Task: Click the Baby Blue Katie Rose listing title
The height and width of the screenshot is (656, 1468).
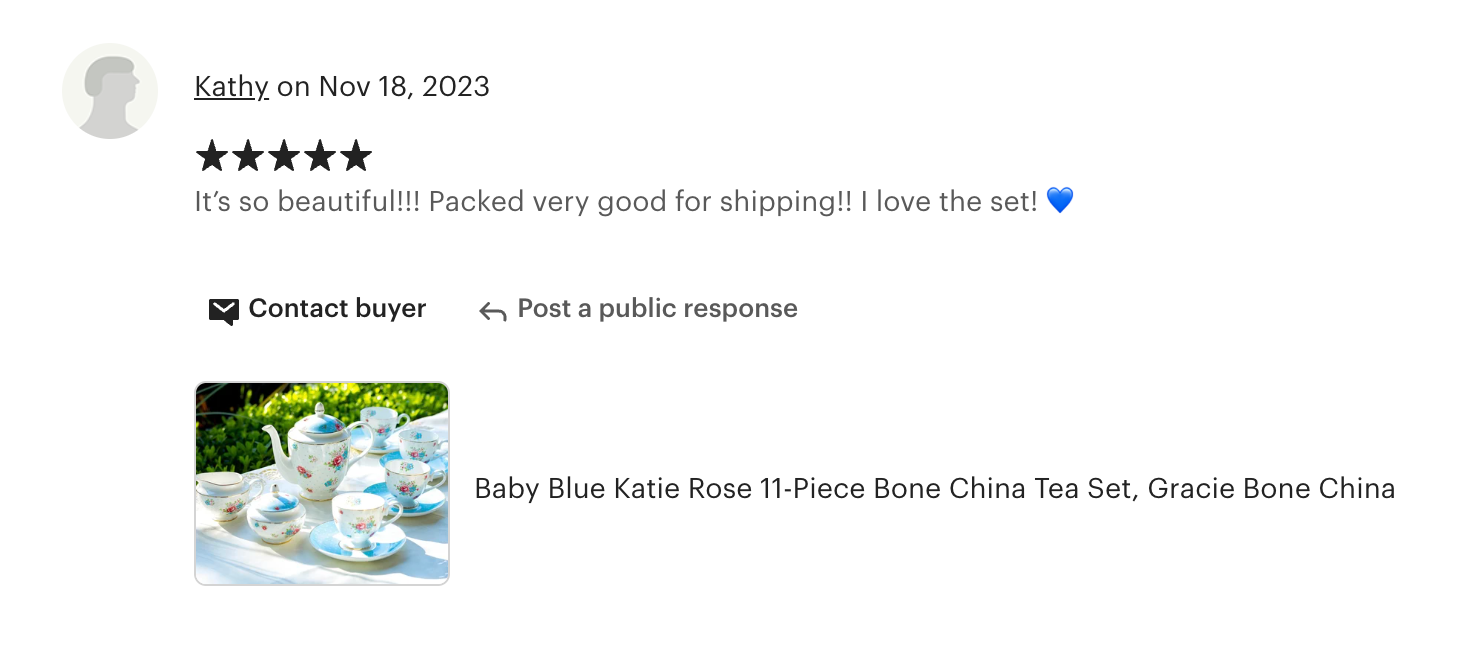Action: (x=805, y=489)
